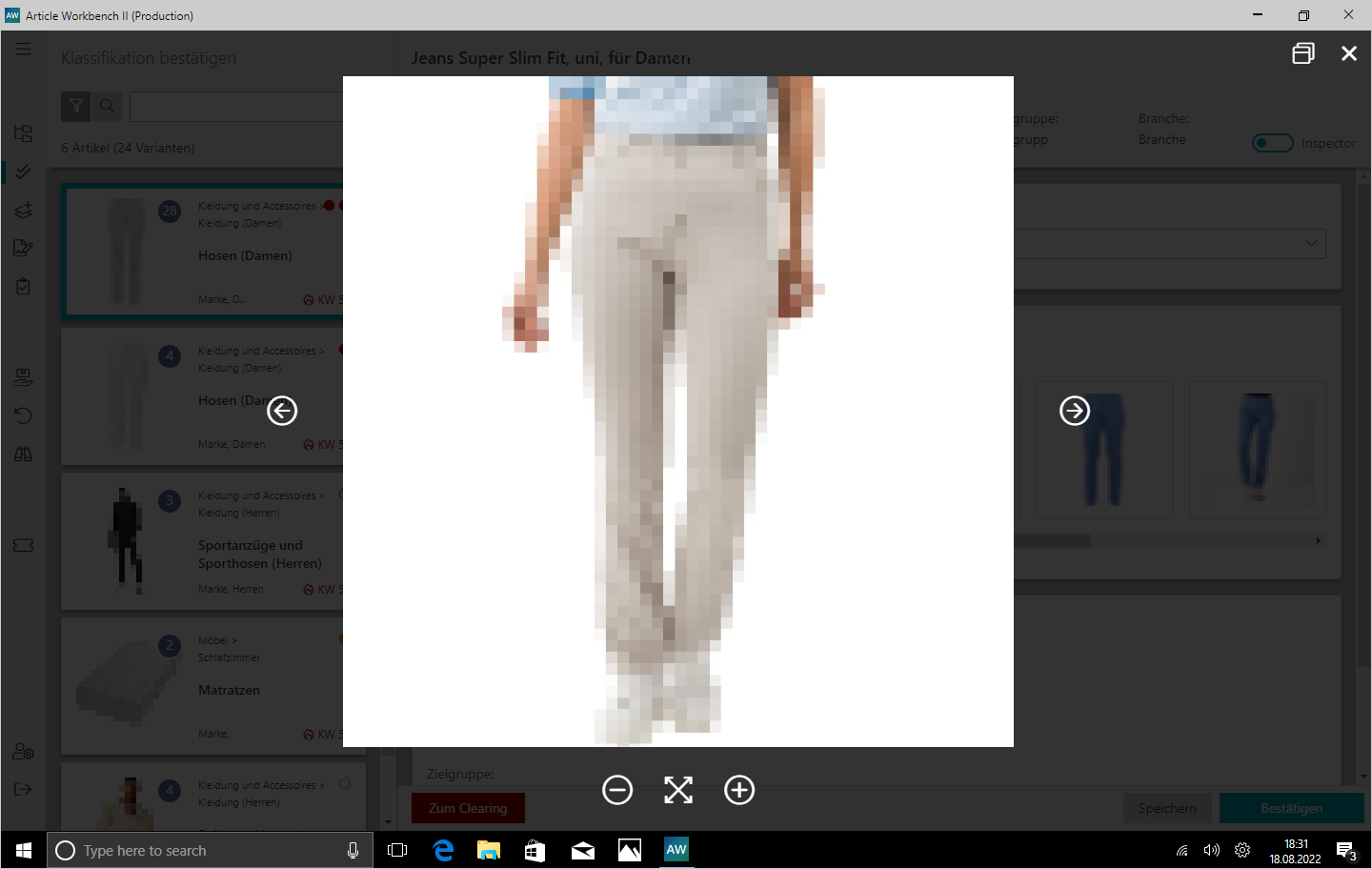Viewport: 1372px width, 869px height.
Task: Select the blue jeans side view thumbnail
Action: click(x=1258, y=450)
